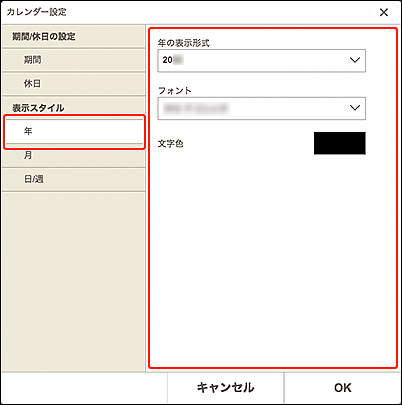Select the 休日 sidebar item
This screenshot has height=405, width=402.
click(x=73, y=84)
